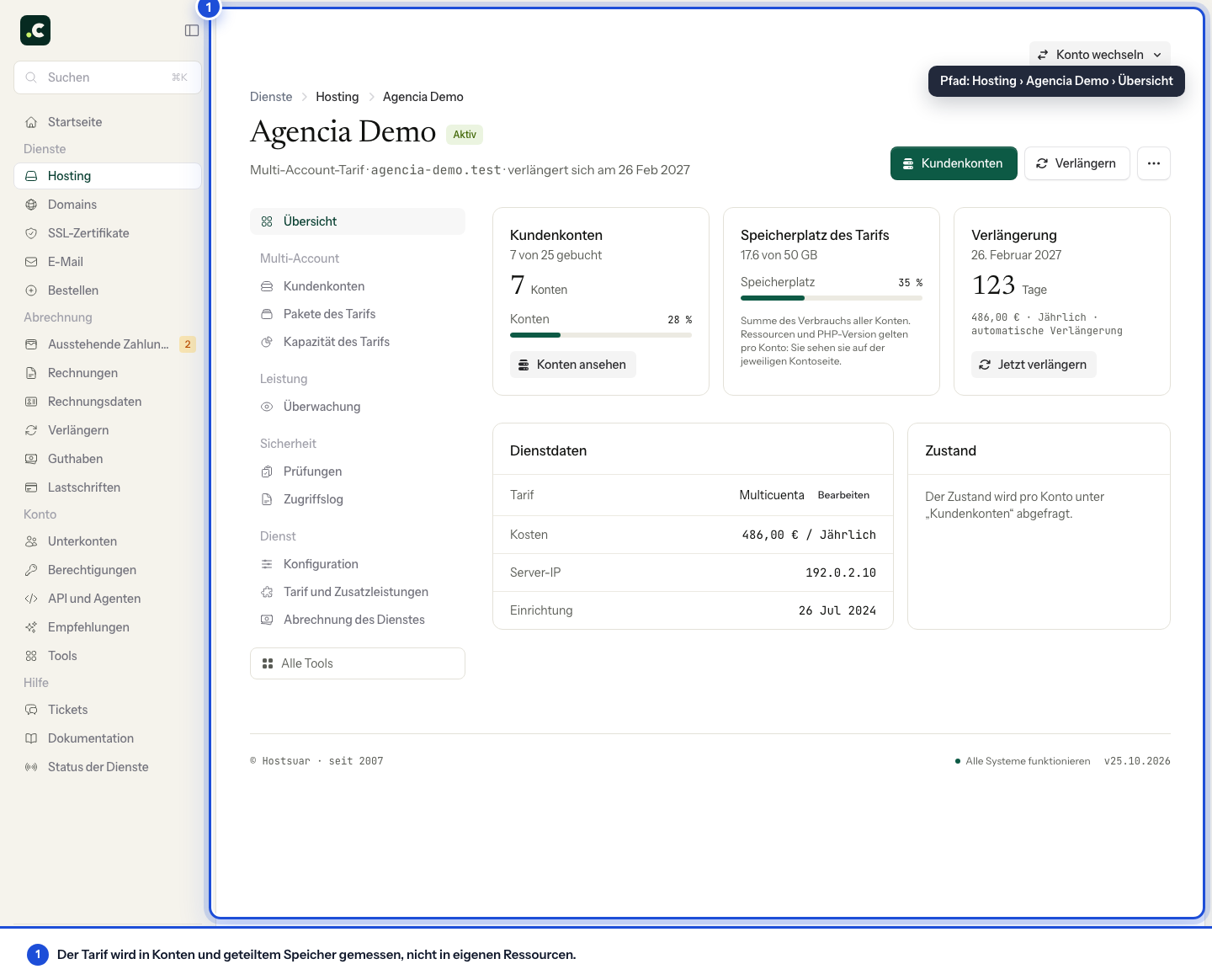Open the Konto wechseln dropdown
1212x980 pixels.
(1099, 55)
